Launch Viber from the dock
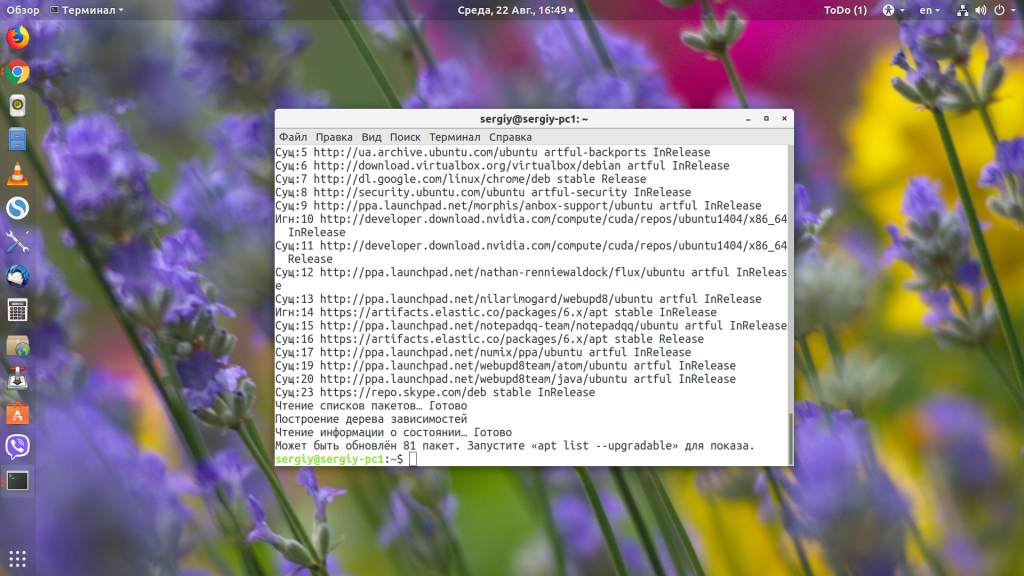The image size is (1024, 576). click(x=18, y=447)
